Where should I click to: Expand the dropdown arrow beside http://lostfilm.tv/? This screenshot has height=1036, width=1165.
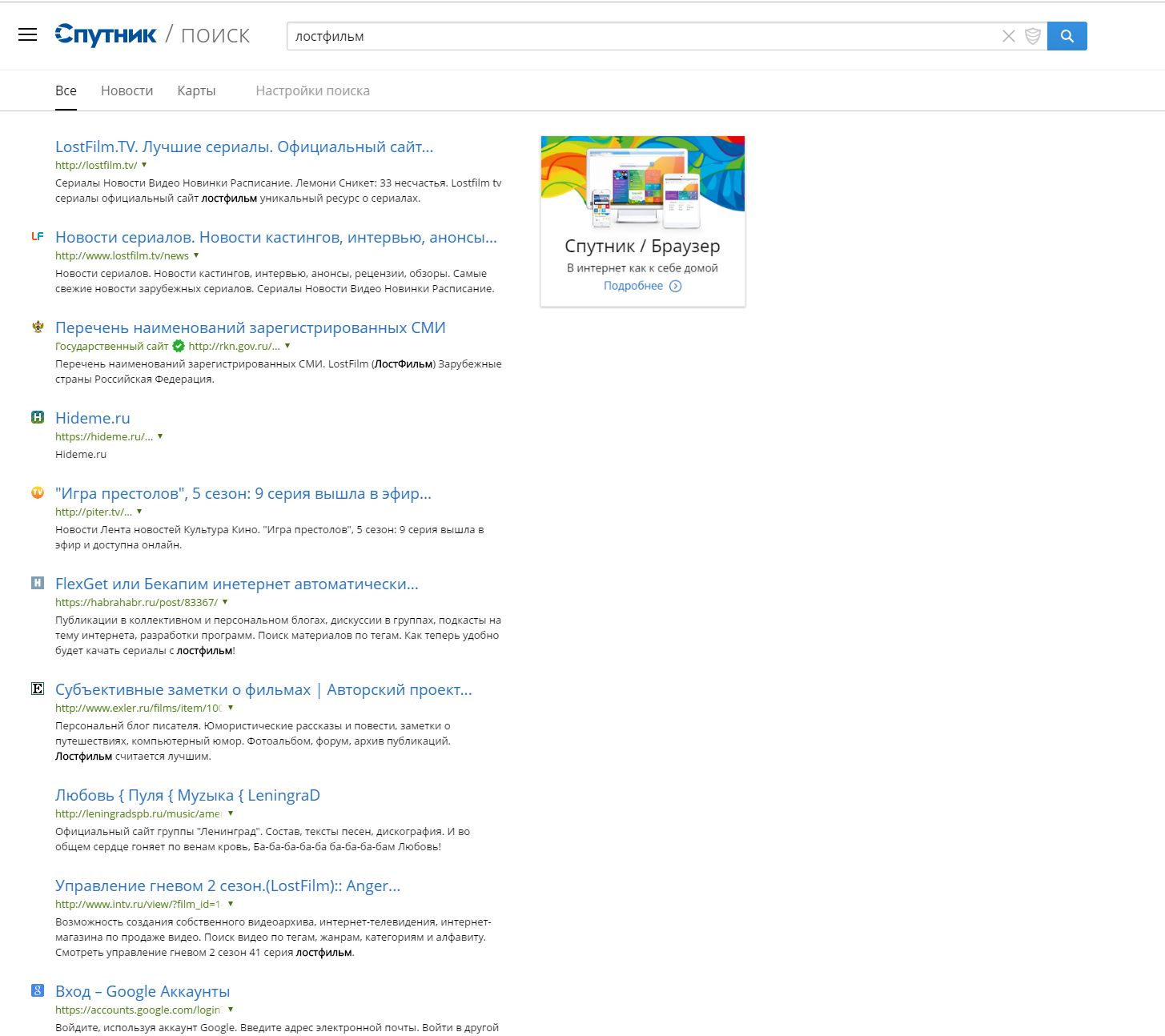[144, 165]
